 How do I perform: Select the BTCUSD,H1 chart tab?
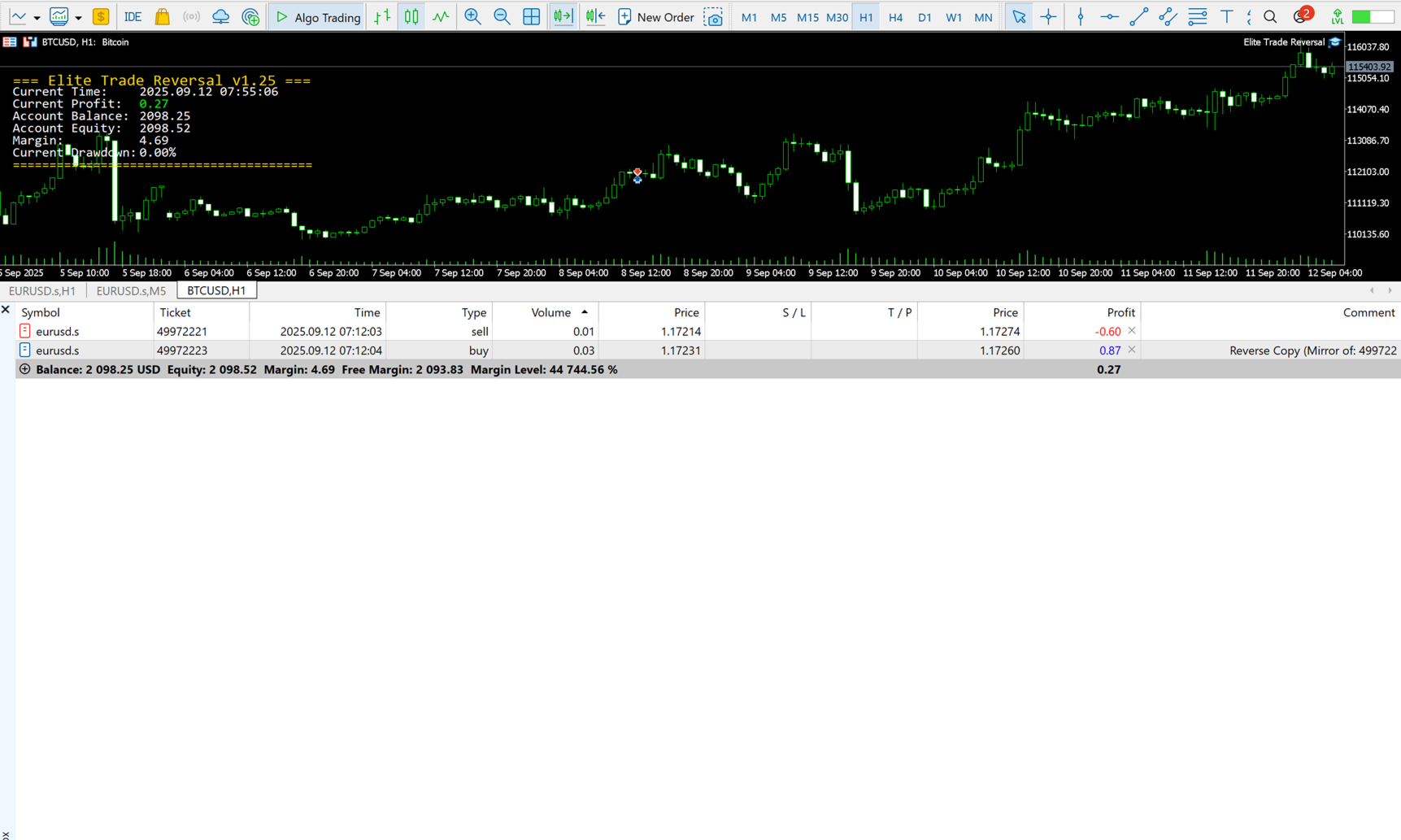[x=216, y=290]
